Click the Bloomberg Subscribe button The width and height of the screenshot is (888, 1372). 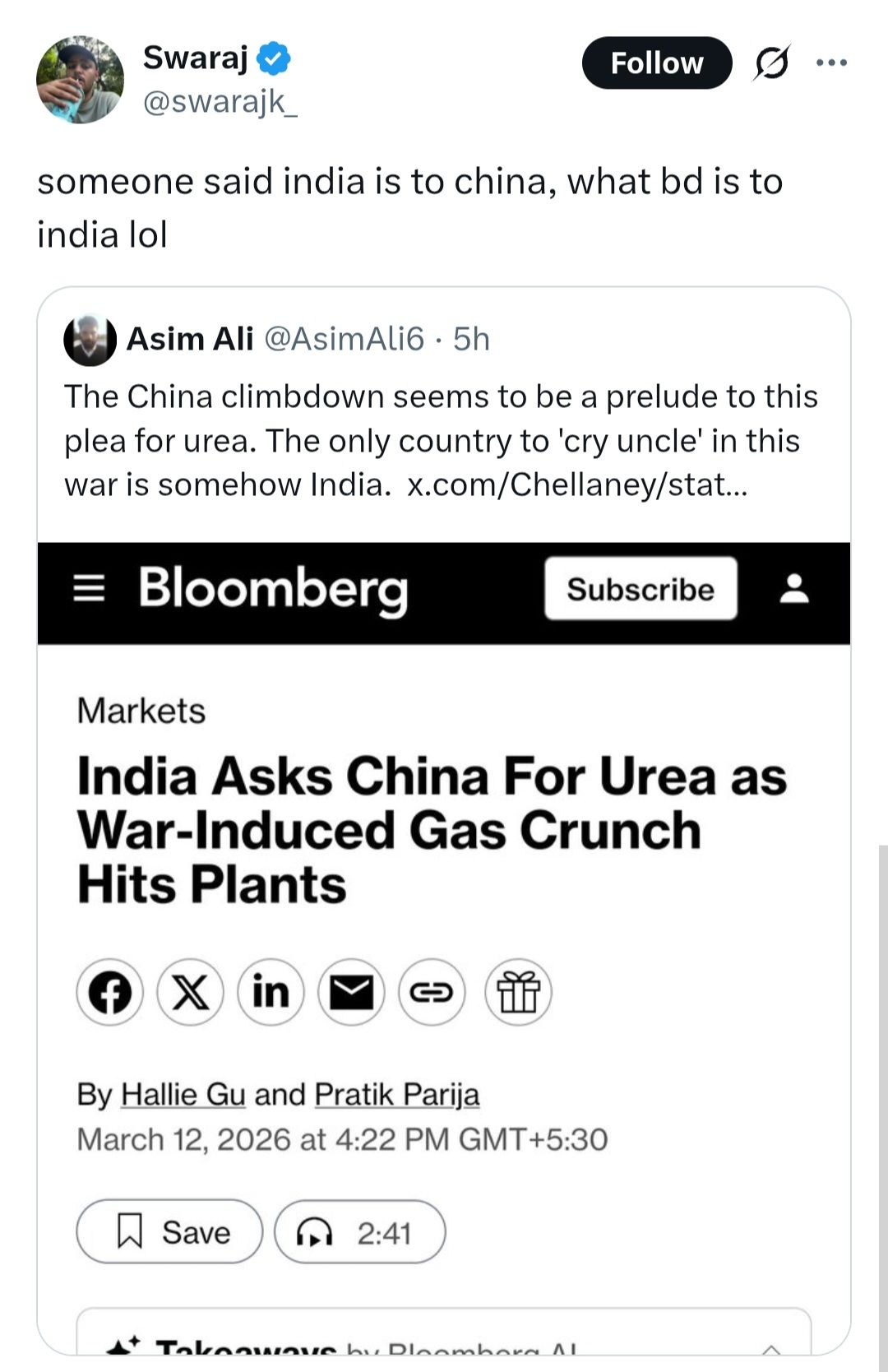pos(640,589)
